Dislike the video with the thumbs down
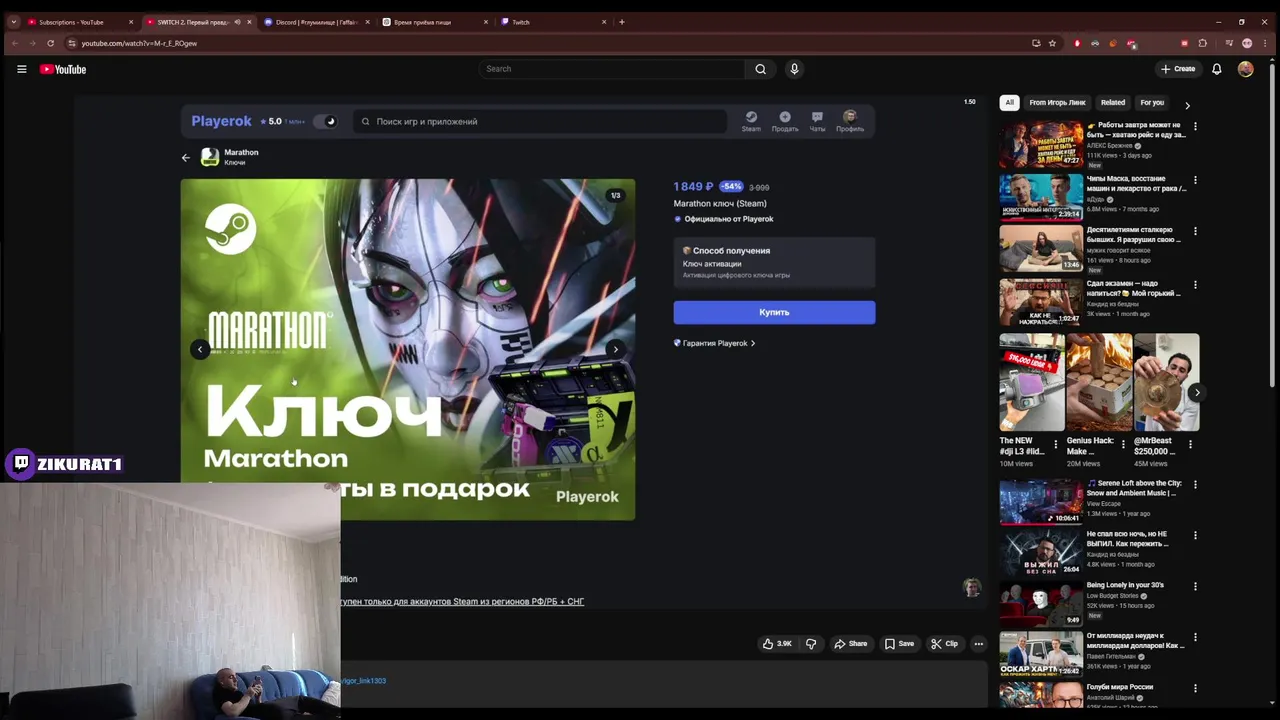 [x=811, y=644]
